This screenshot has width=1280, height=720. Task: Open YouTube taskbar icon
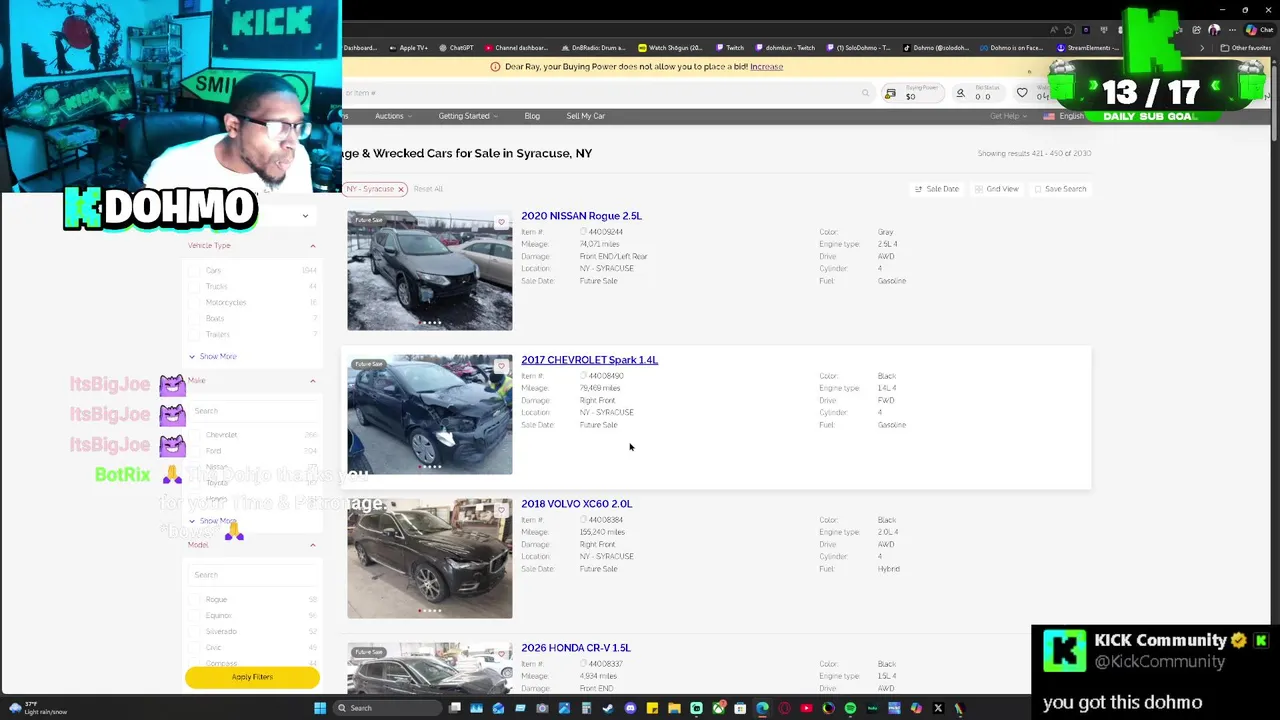(x=806, y=708)
